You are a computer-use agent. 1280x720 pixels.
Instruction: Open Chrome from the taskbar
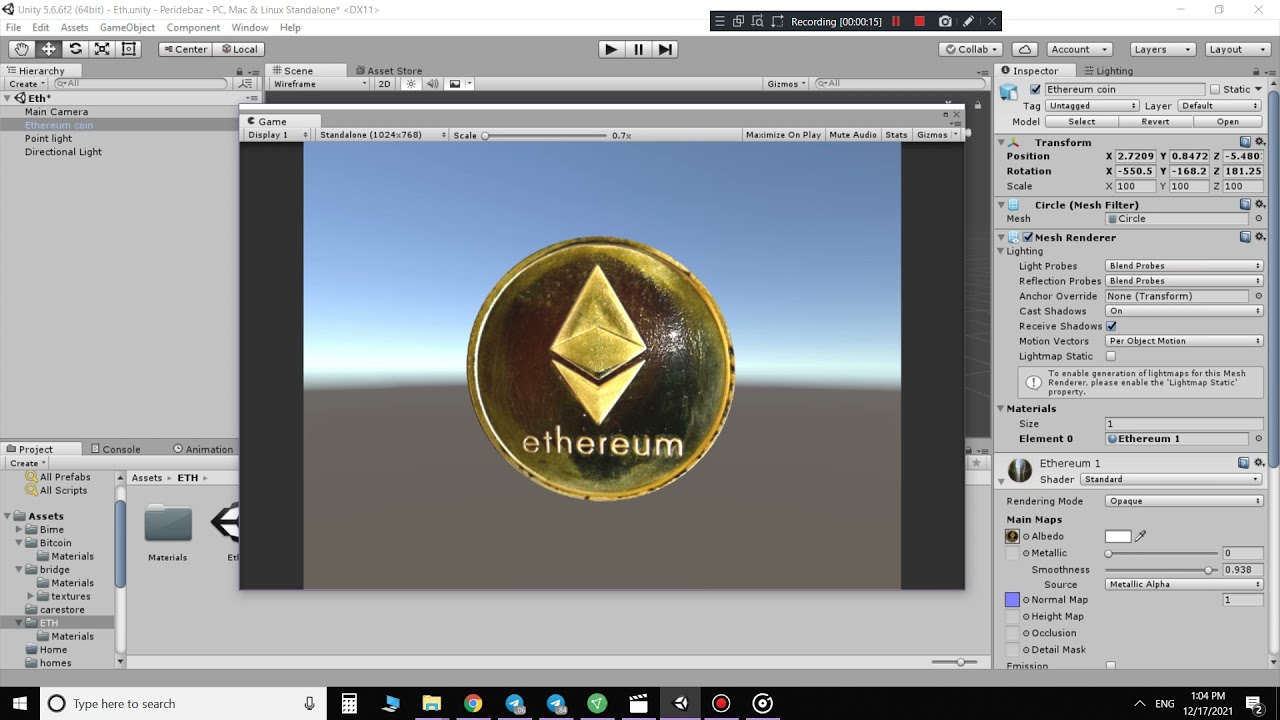pyautogui.click(x=473, y=704)
